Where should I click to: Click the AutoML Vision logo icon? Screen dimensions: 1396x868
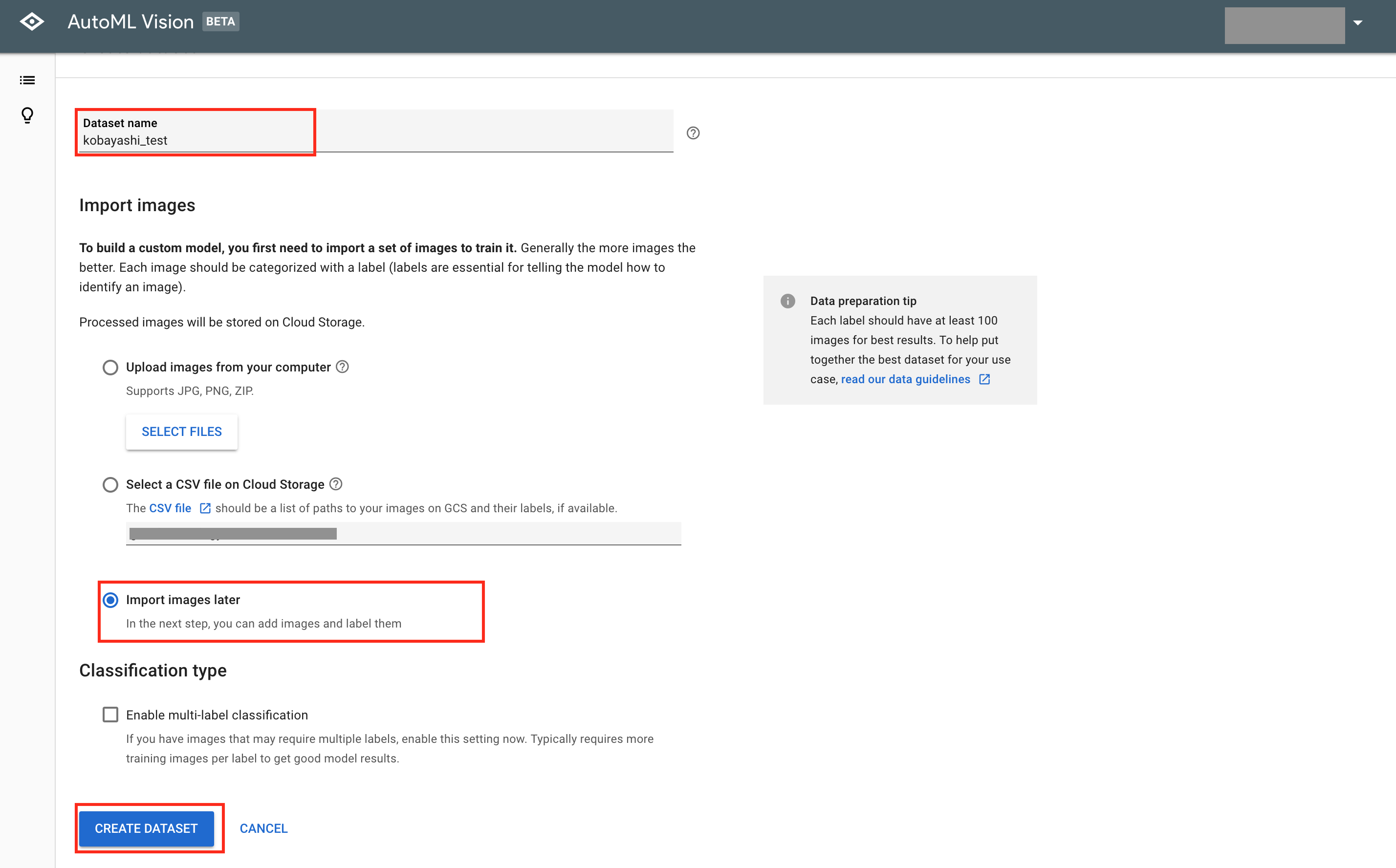[32, 22]
